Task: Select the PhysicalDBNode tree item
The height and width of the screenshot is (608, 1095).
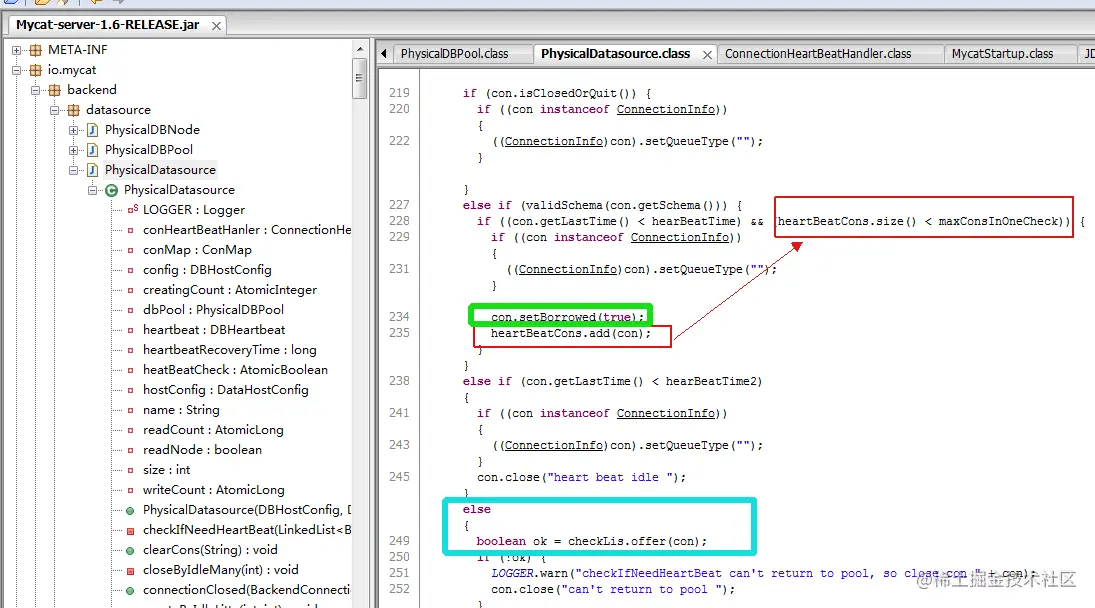Action: pos(152,130)
